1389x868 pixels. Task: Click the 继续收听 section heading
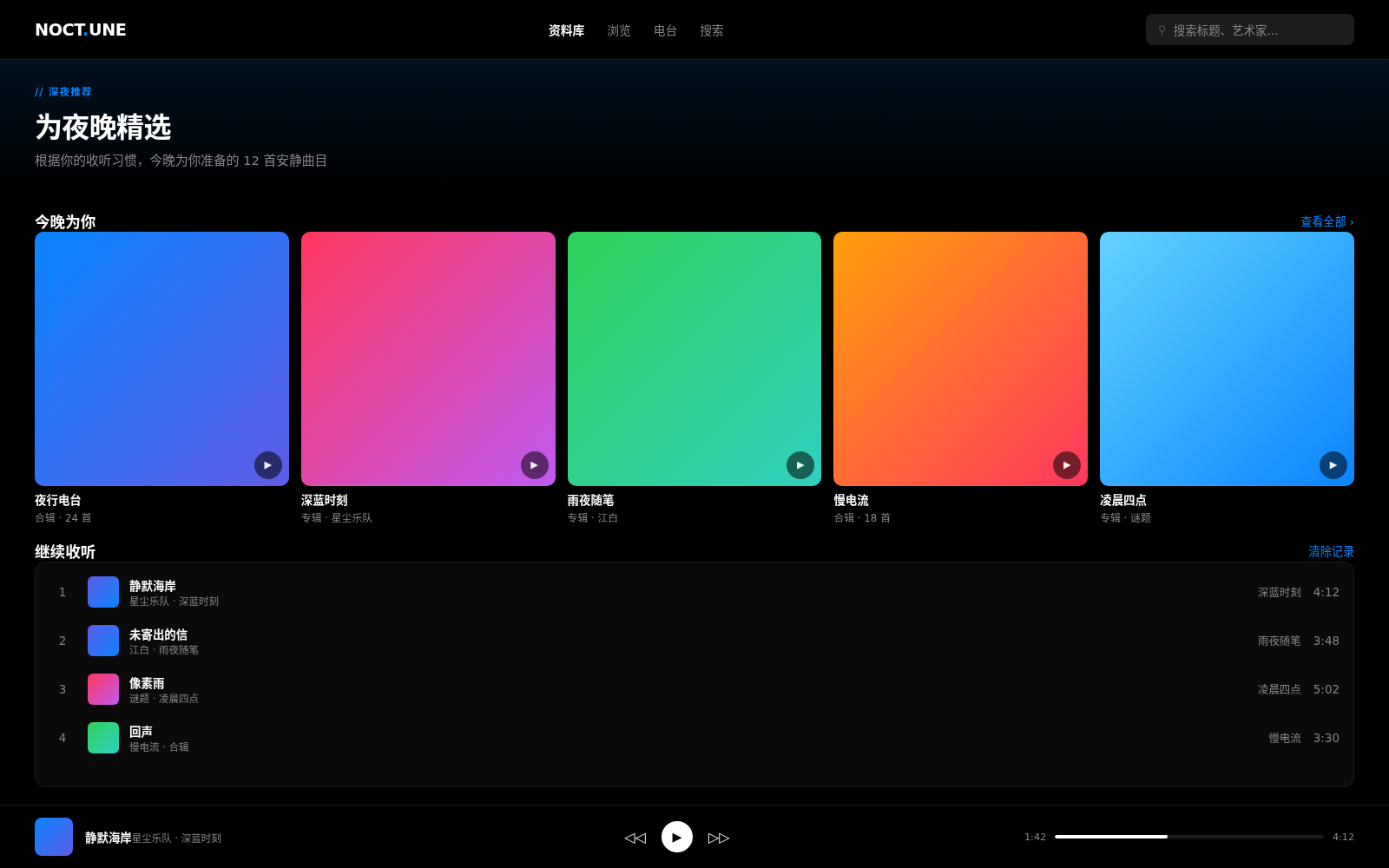65,551
